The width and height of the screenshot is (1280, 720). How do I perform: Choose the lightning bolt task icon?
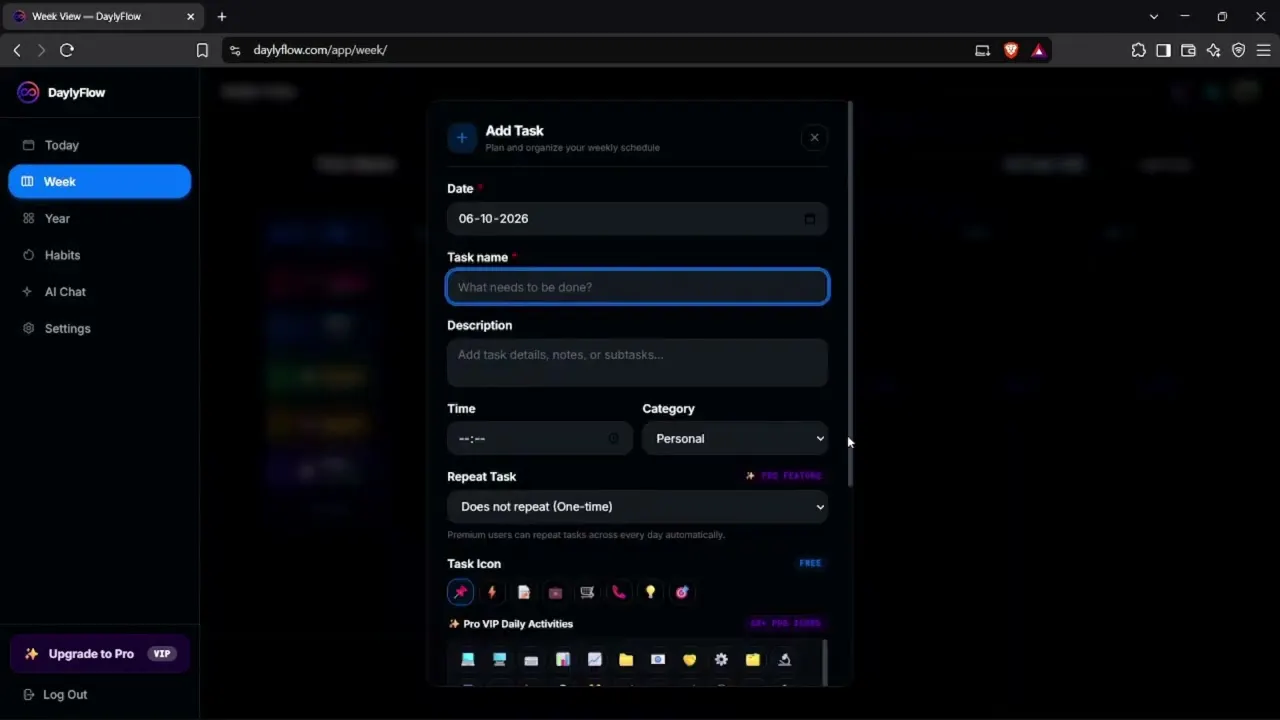click(491, 592)
